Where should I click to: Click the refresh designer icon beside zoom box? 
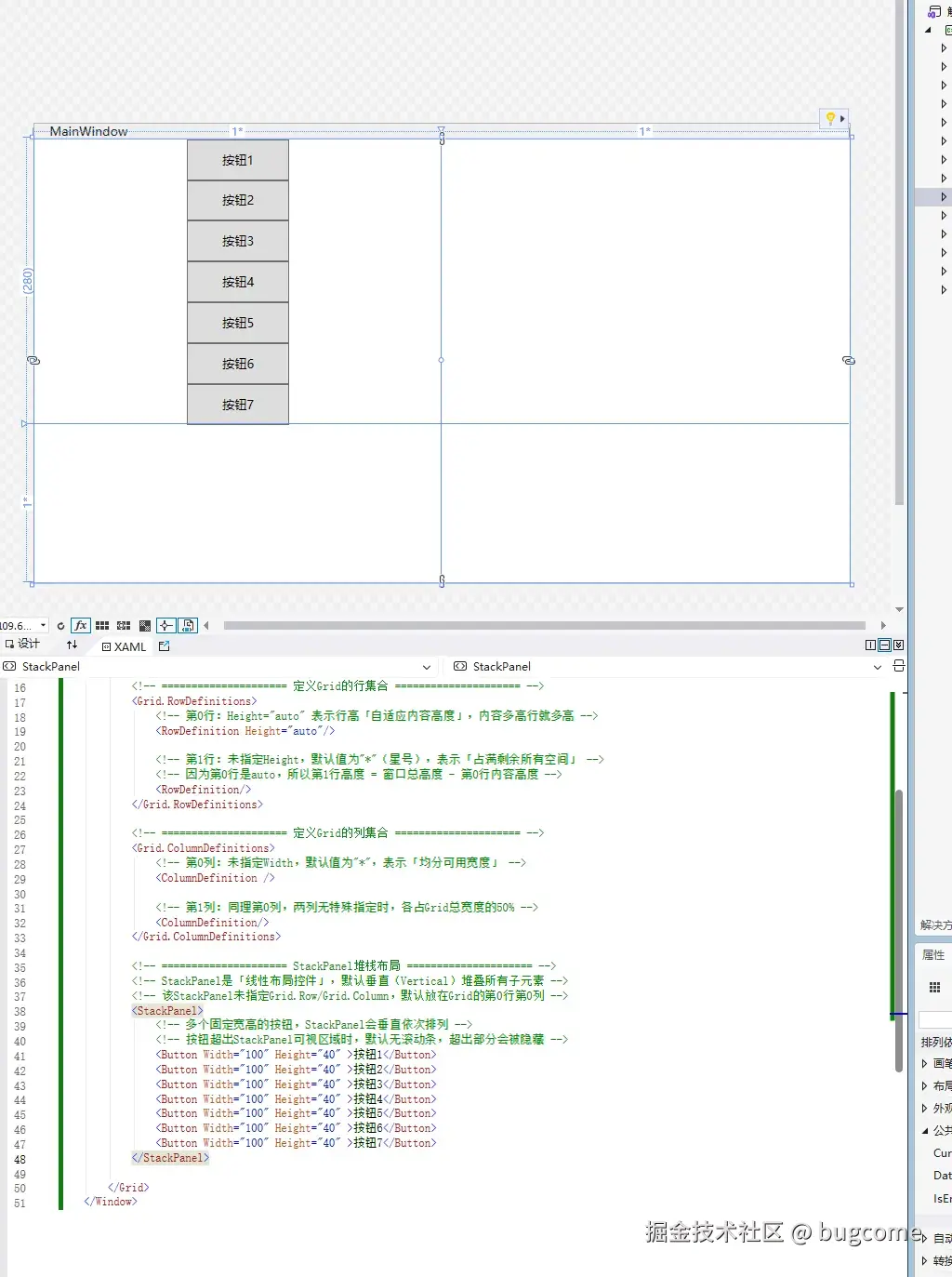click(61, 626)
